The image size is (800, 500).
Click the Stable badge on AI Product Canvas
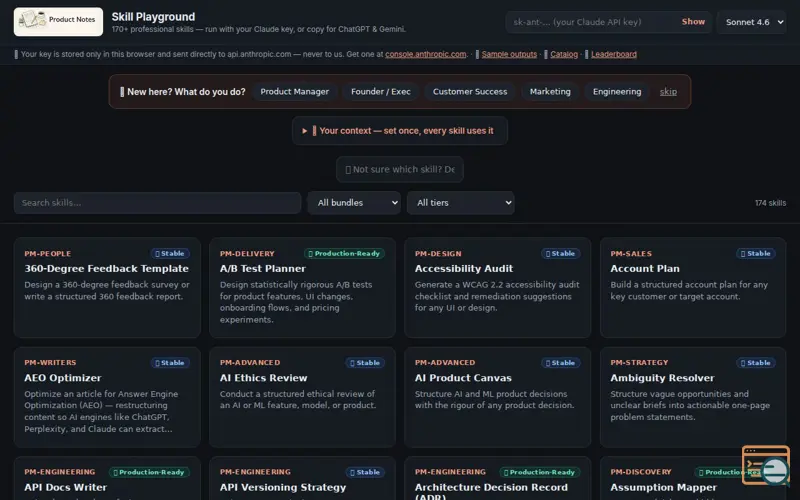[560, 363]
